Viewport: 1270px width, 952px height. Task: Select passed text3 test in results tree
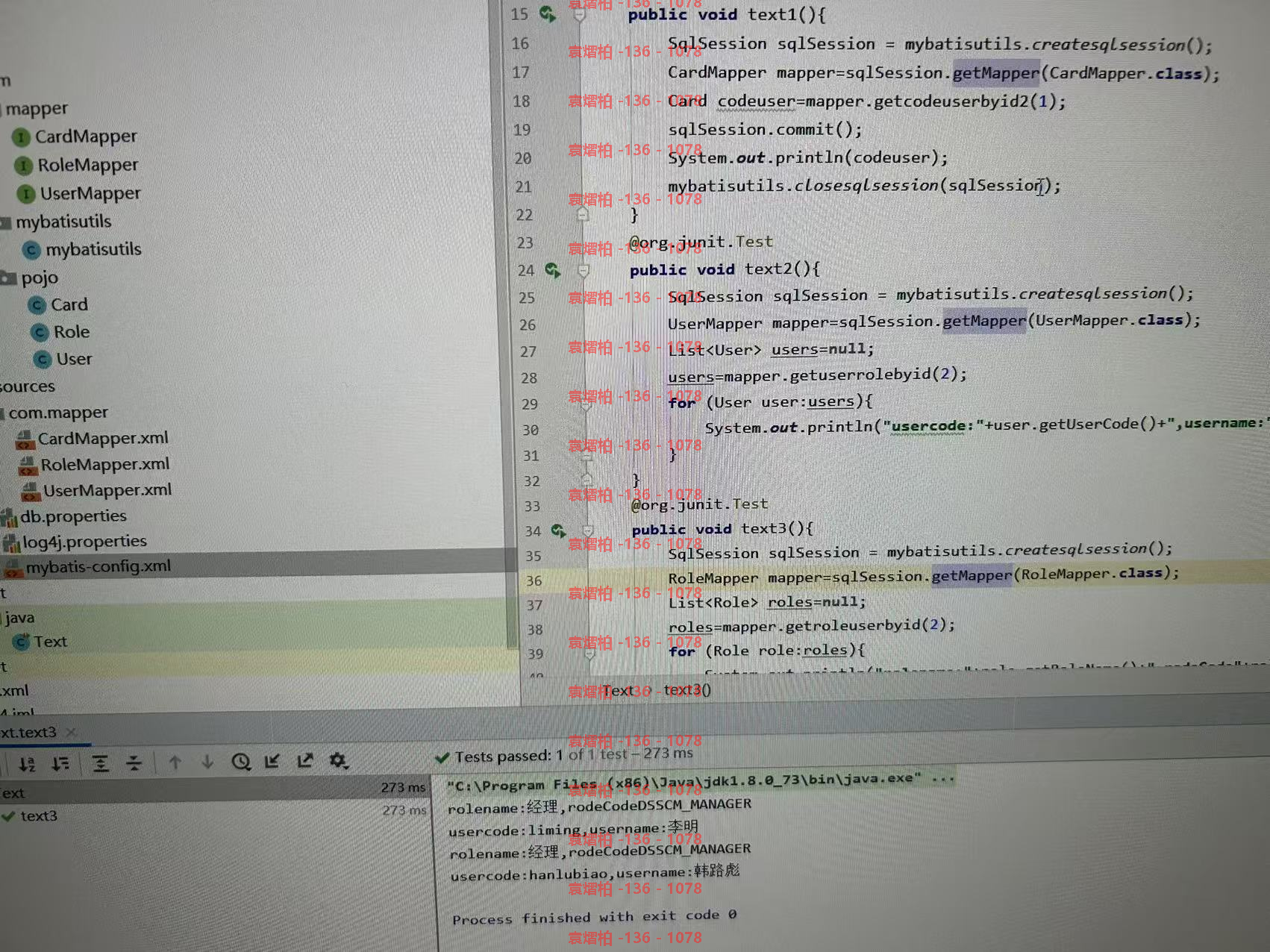tap(39, 816)
